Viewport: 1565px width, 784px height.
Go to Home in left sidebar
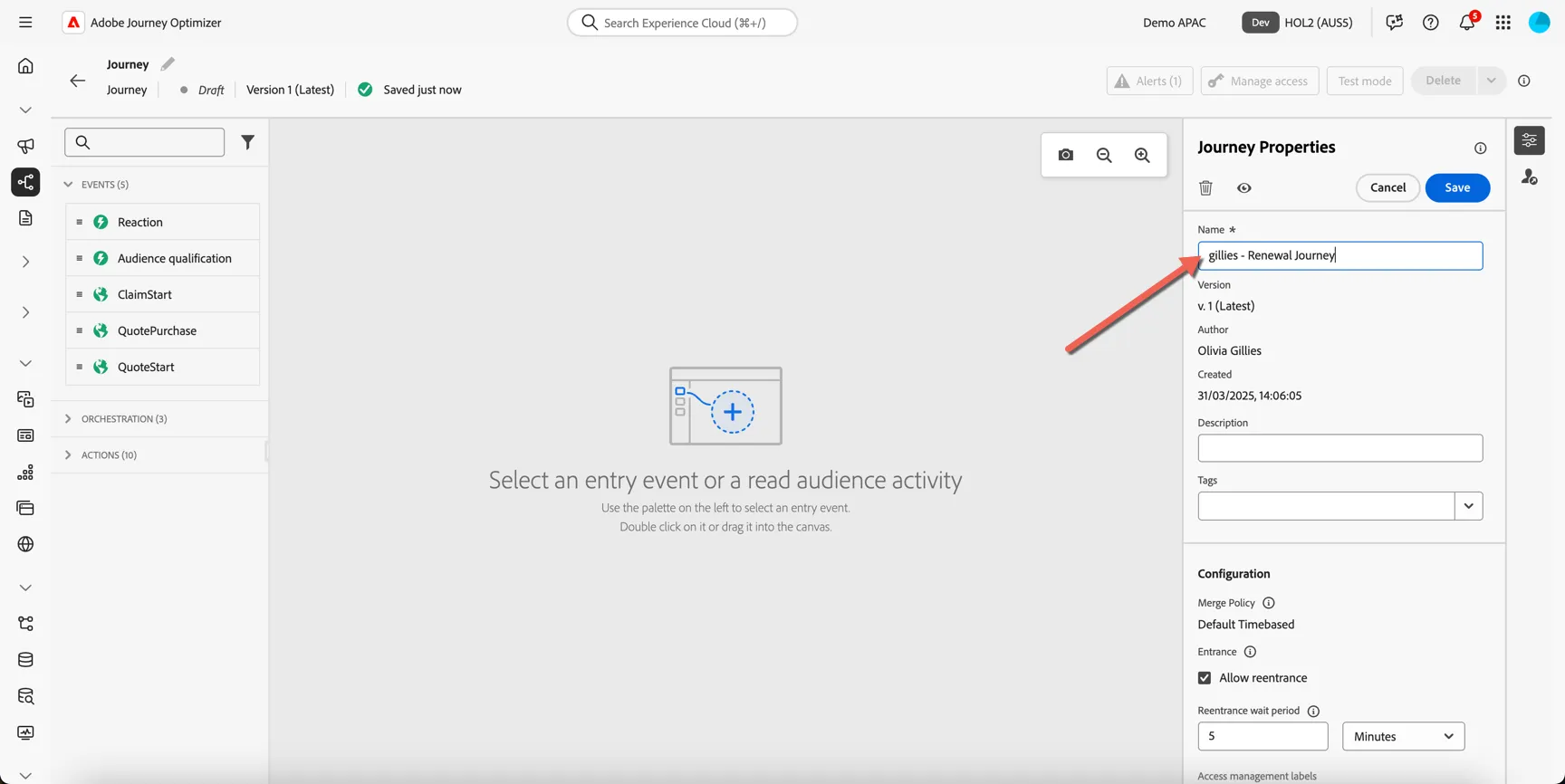click(x=25, y=65)
